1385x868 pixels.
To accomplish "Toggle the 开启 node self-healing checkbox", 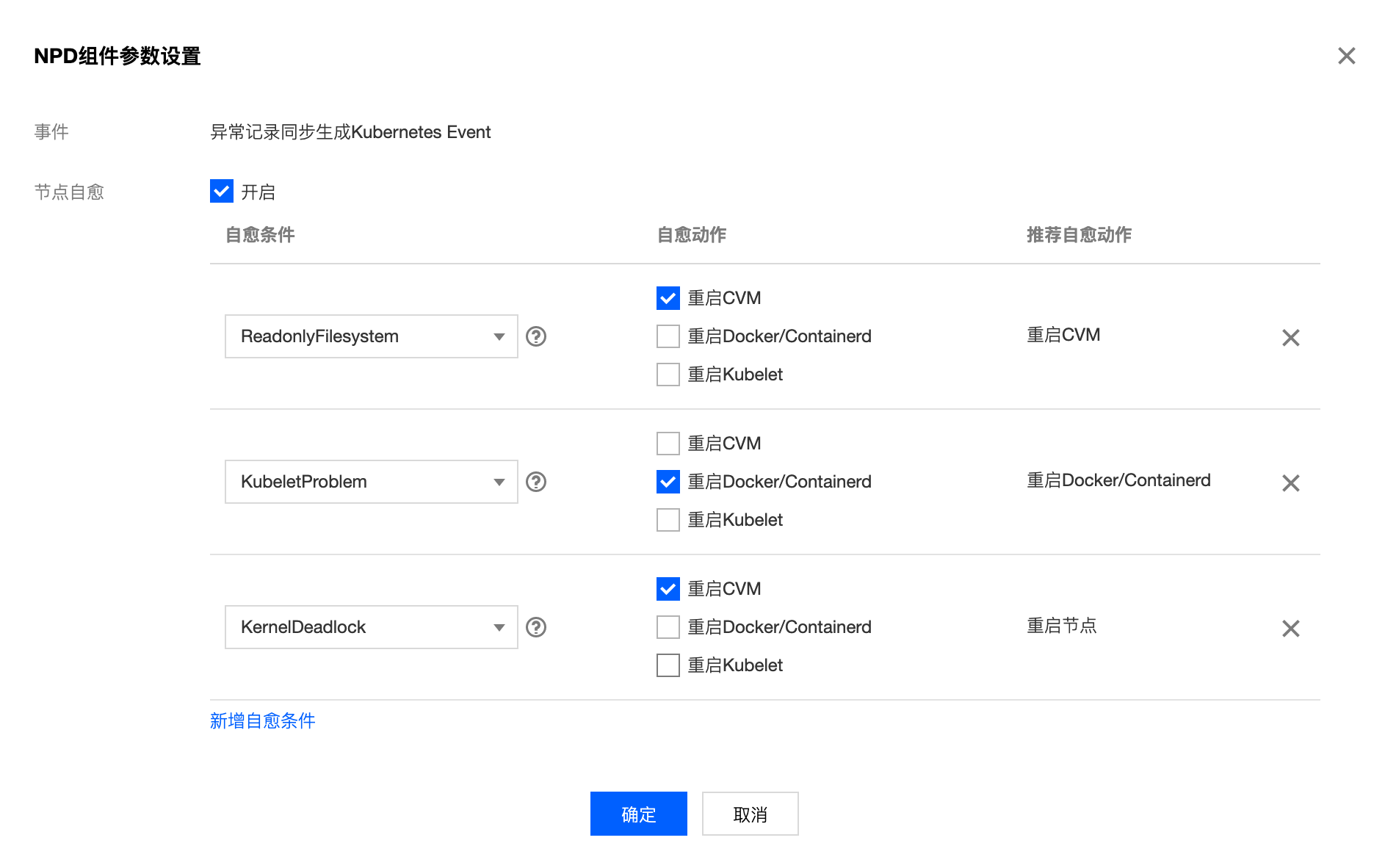I will pos(222,191).
